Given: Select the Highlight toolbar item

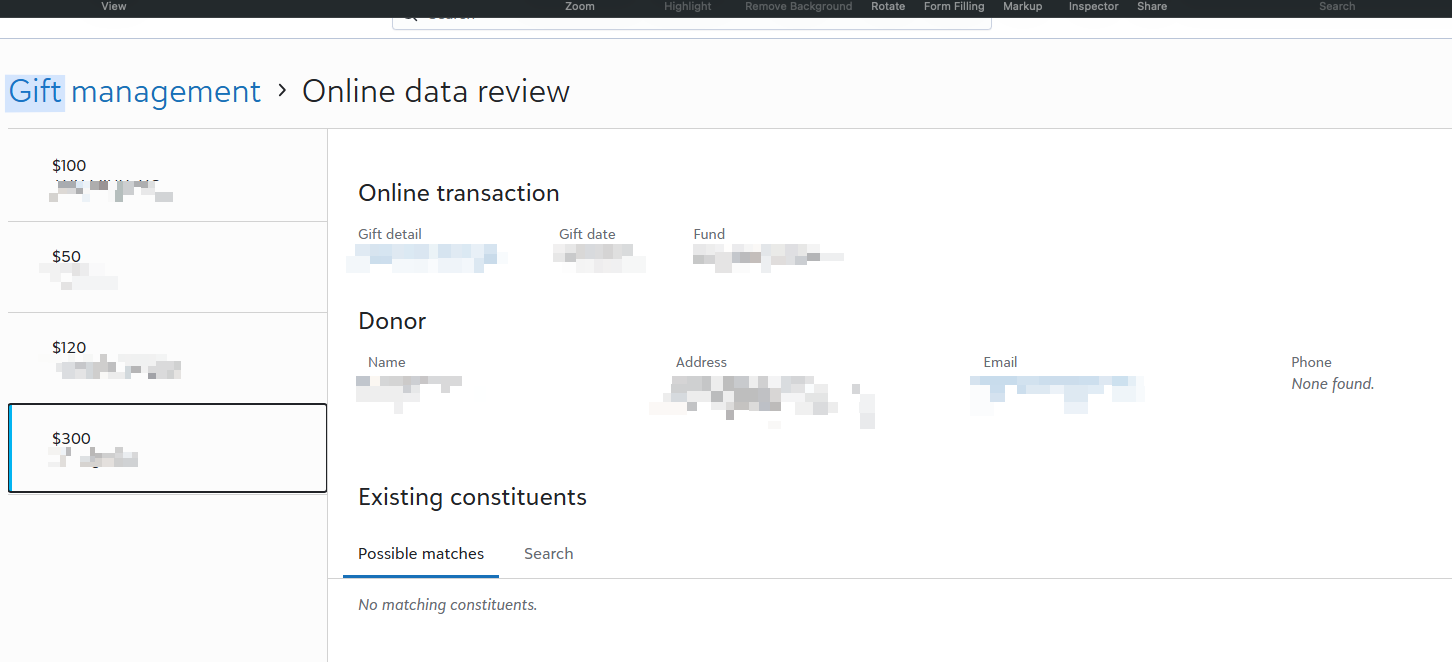Looking at the screenshot, I should pos(688,6).
